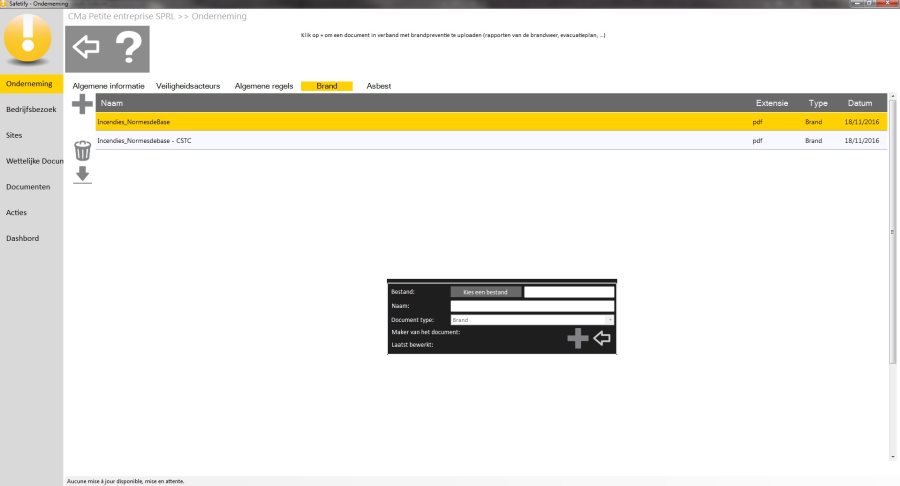
Task: Switch to Algemene informatie tab
Action: [108, 86]
